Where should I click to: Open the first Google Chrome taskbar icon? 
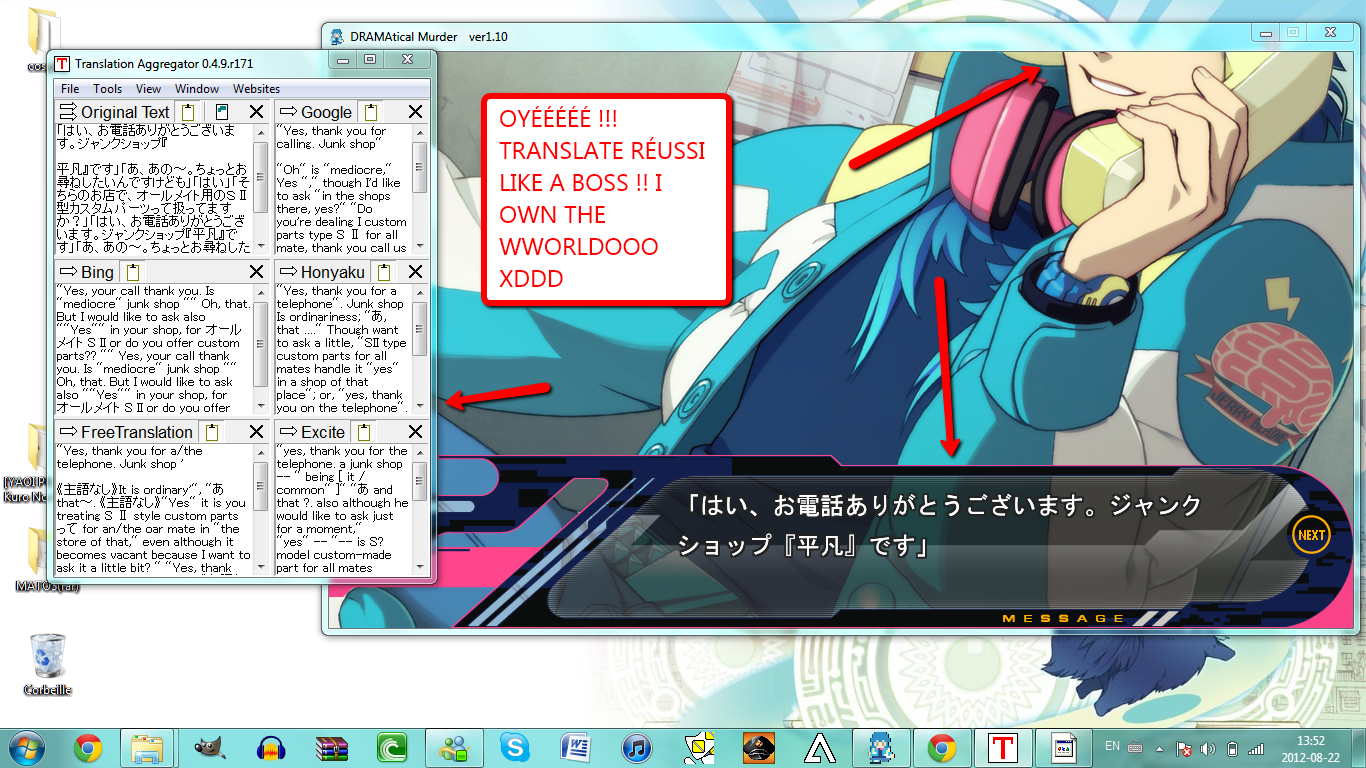[87, 748]
